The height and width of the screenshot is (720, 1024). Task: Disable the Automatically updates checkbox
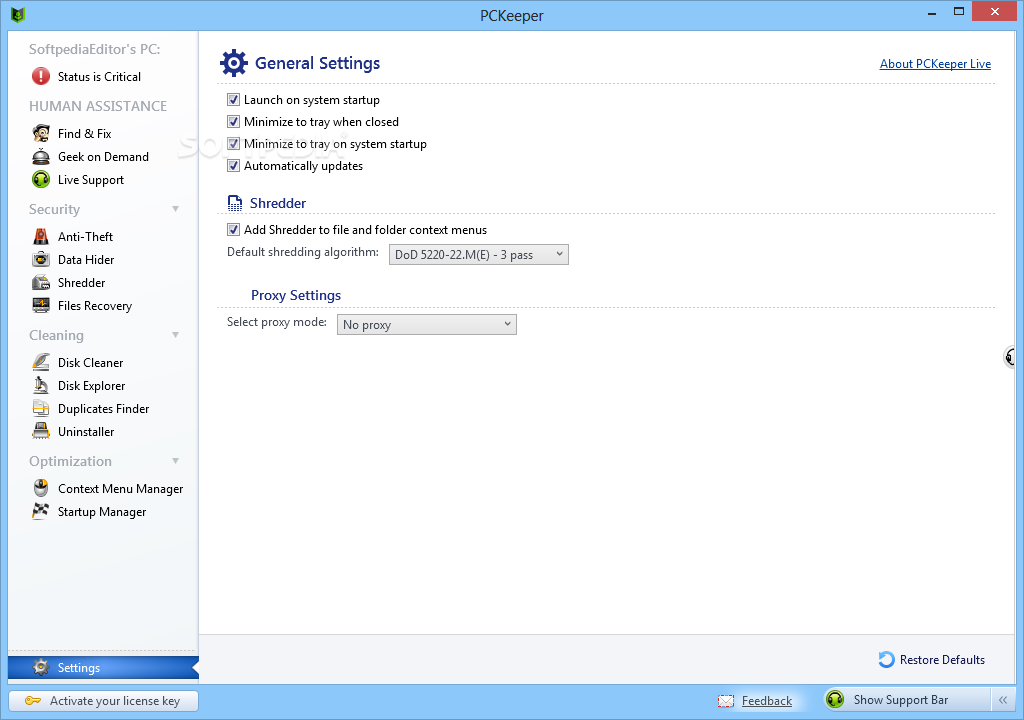[x=233, y=166]
